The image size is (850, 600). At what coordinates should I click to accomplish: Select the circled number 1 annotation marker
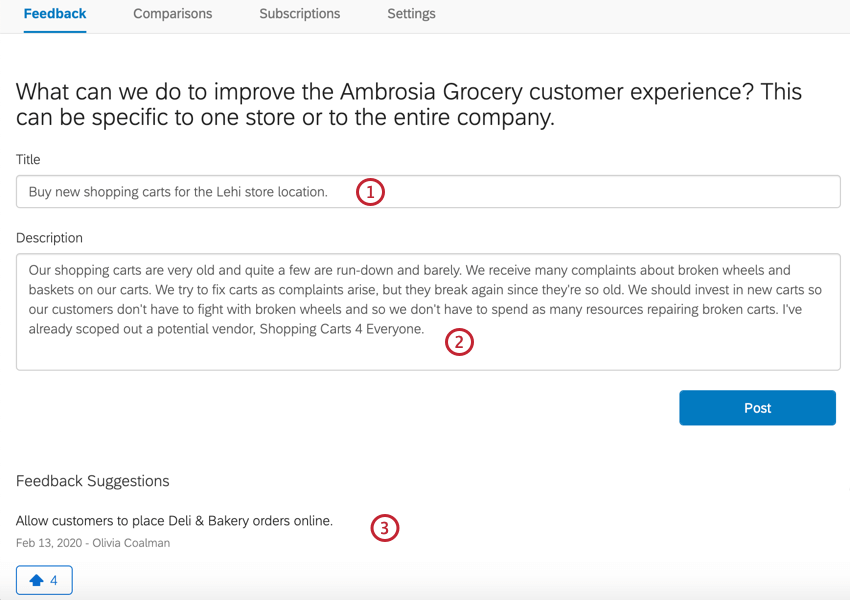pos(370,191)
